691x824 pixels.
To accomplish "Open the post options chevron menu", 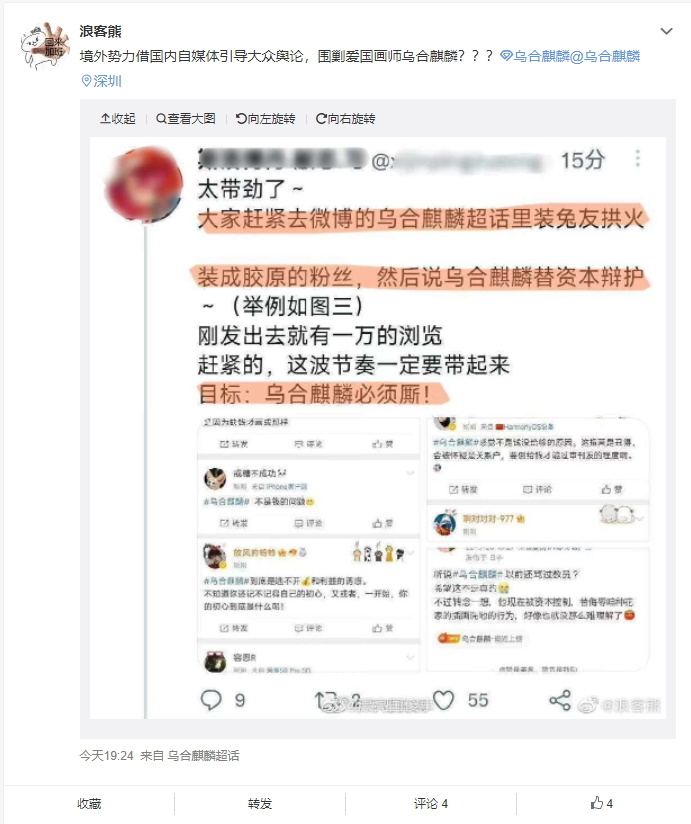I will (x=666, y=32).
